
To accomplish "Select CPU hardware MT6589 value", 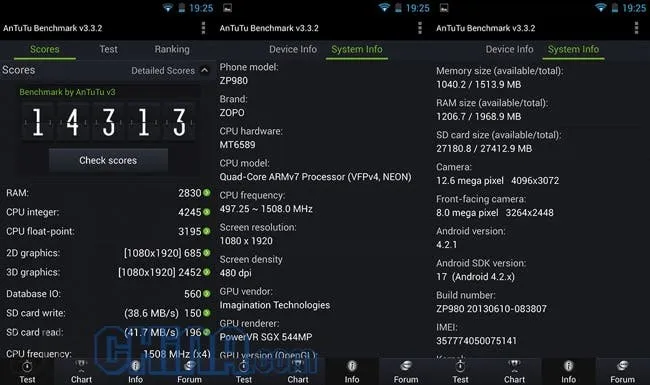I will click(x=238, y=145).
